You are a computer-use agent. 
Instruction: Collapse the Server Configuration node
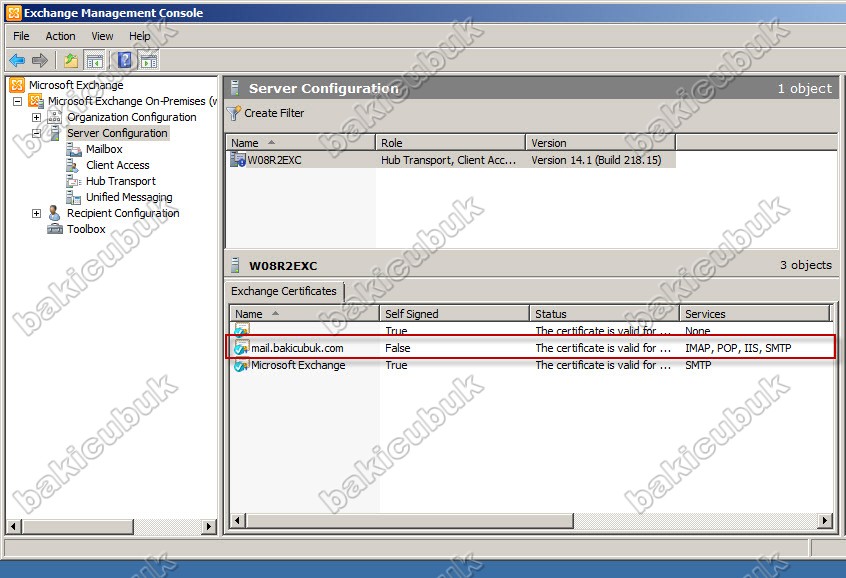tap(36, 133)
